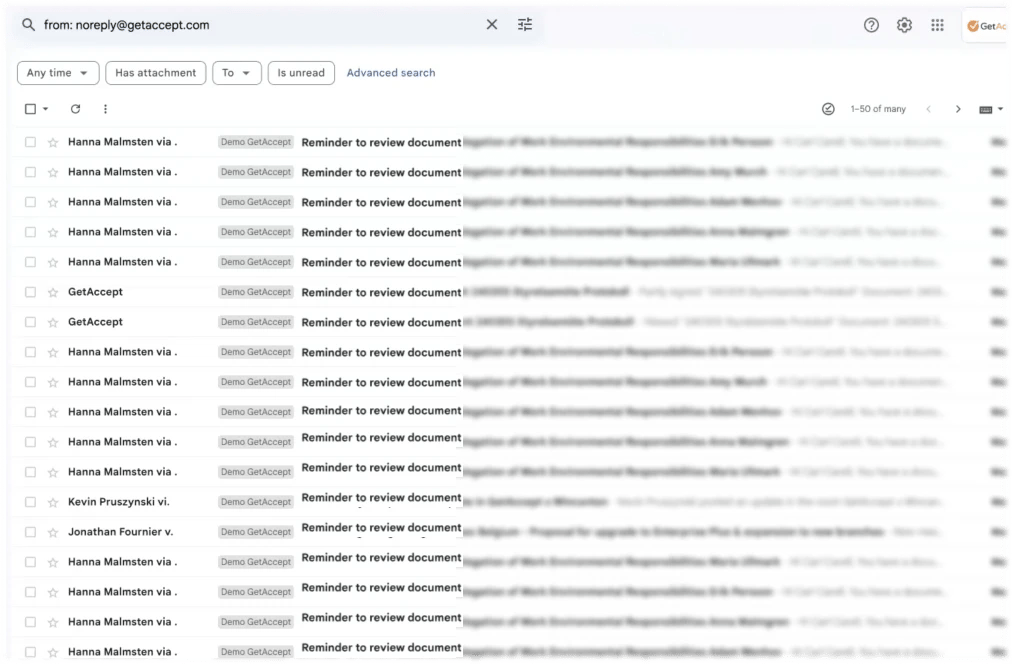Image resolution: width=1012 pixels, height=664 pixels.
Task: Open Kevin Pruszynski's Reminder to review subject
Action: coord(381,498)
